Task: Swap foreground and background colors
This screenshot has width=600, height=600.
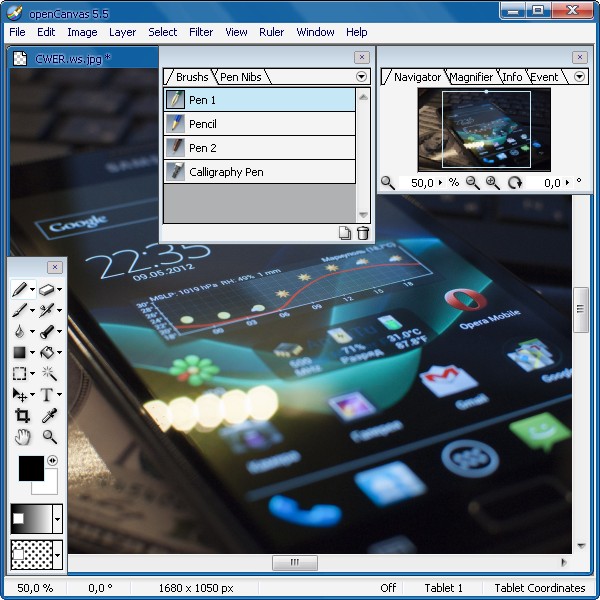Action: tap(52, 461)
